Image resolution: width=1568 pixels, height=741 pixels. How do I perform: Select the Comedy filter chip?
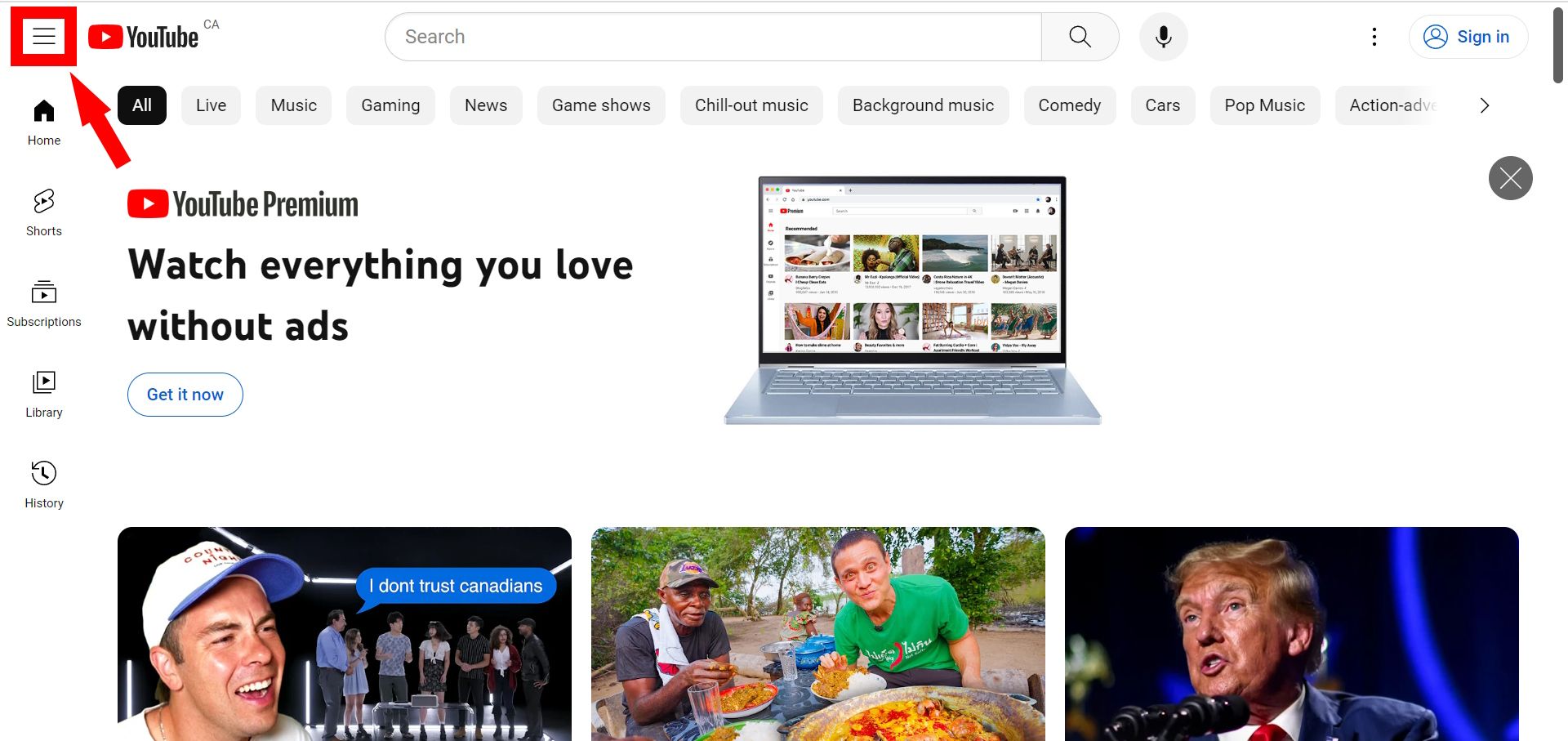click(1070, 105)
